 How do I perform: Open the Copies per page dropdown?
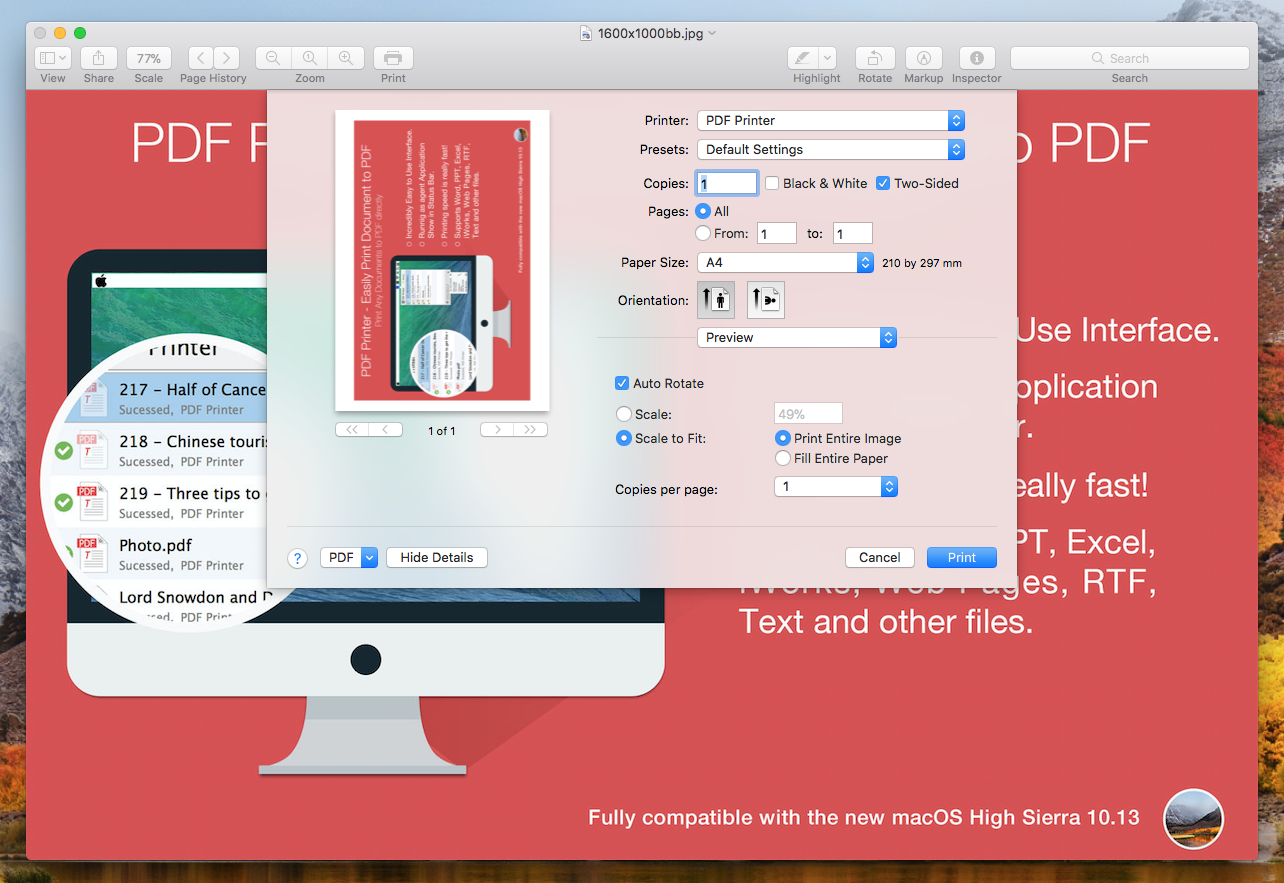[x=836, y=486]
